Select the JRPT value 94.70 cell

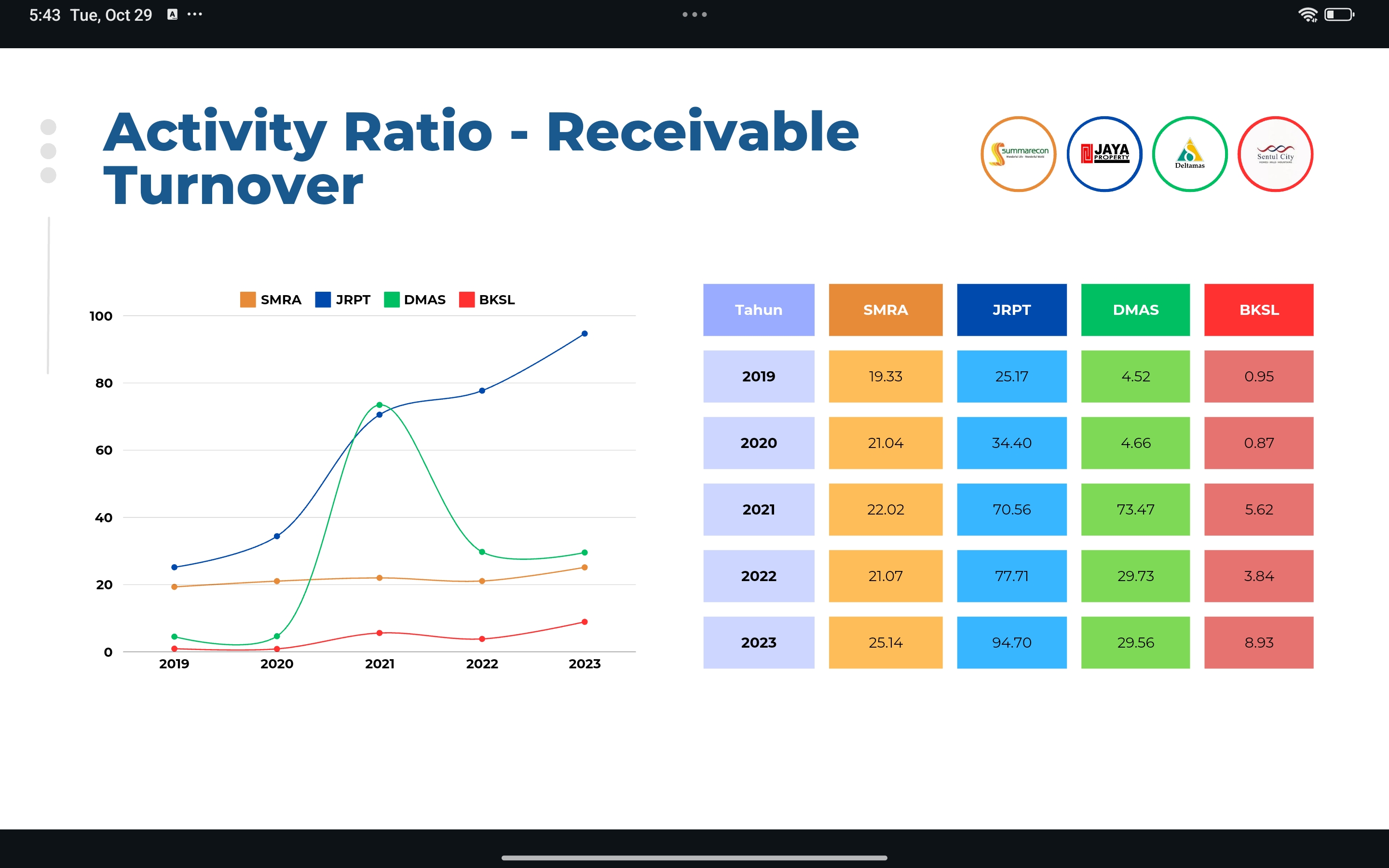[1012, 643]
